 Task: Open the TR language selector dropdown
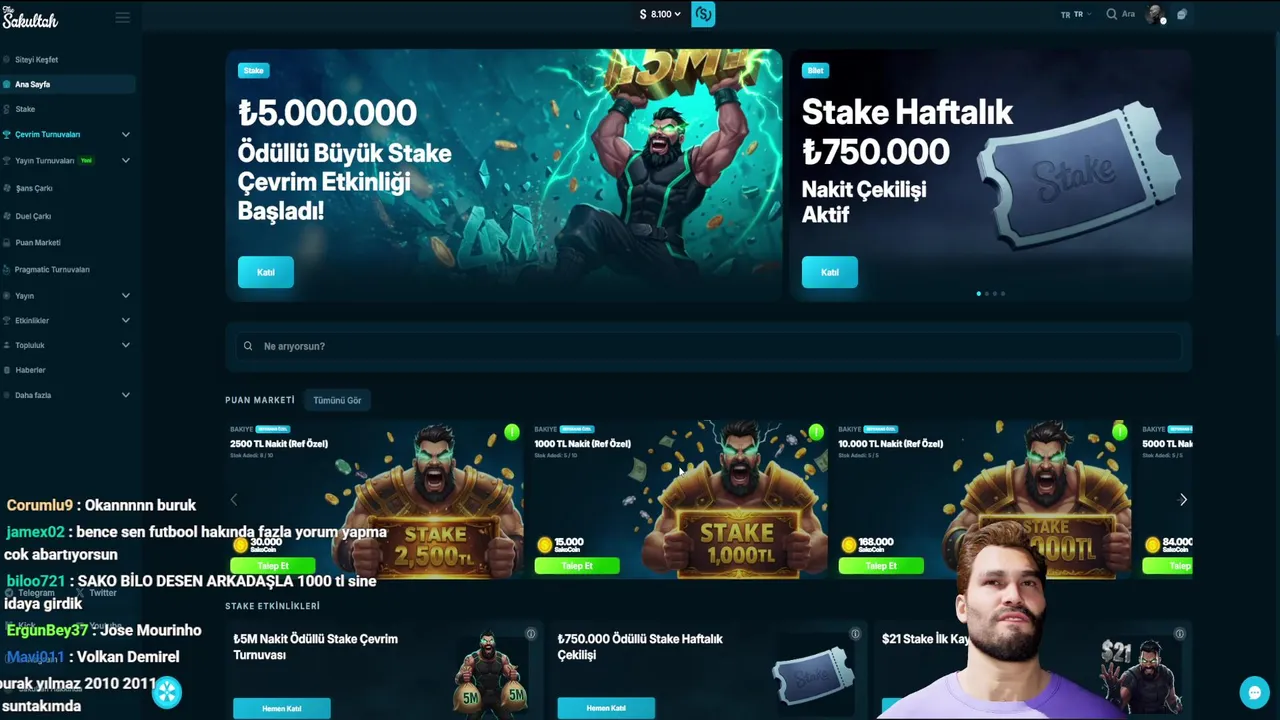coord(1076,14)
